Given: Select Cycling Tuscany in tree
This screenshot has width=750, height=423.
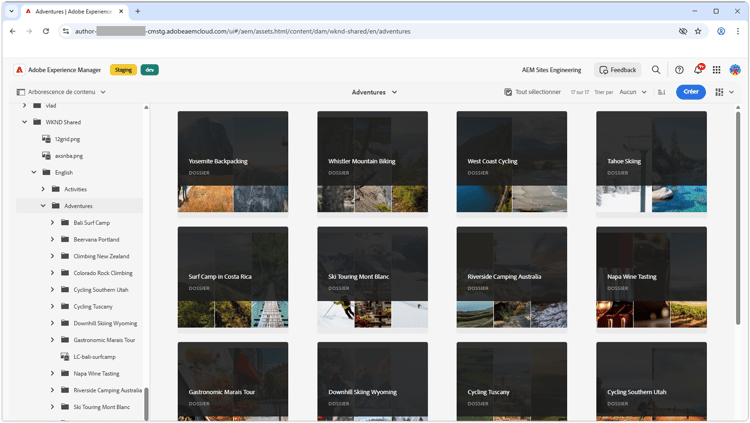Looking at the screenshot, I should [x=93, y=306].
